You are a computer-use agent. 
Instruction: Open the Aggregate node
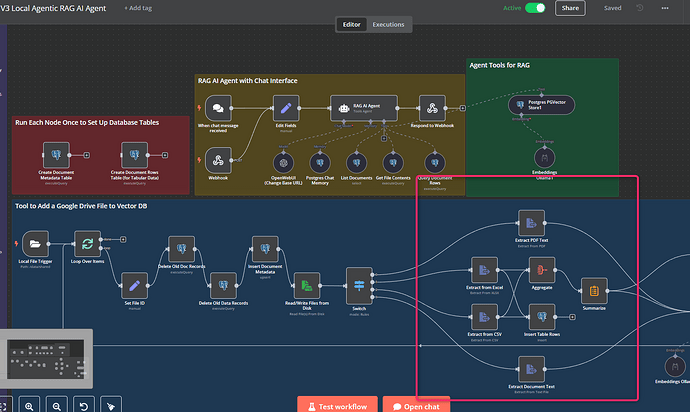coord(542,270)
